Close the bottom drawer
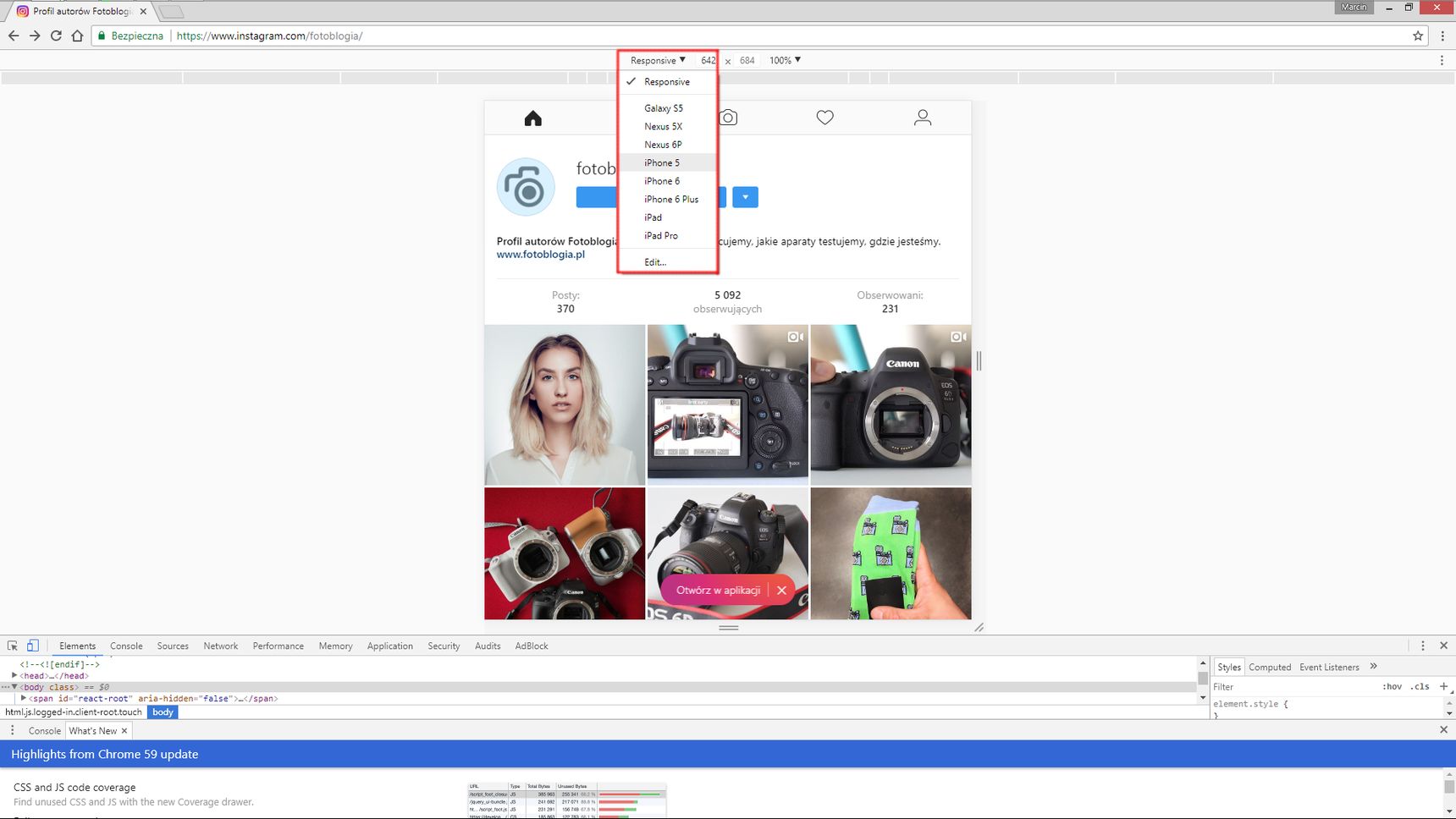The width and height of the screenshot is (1456, 819). tap(1443, 729)
